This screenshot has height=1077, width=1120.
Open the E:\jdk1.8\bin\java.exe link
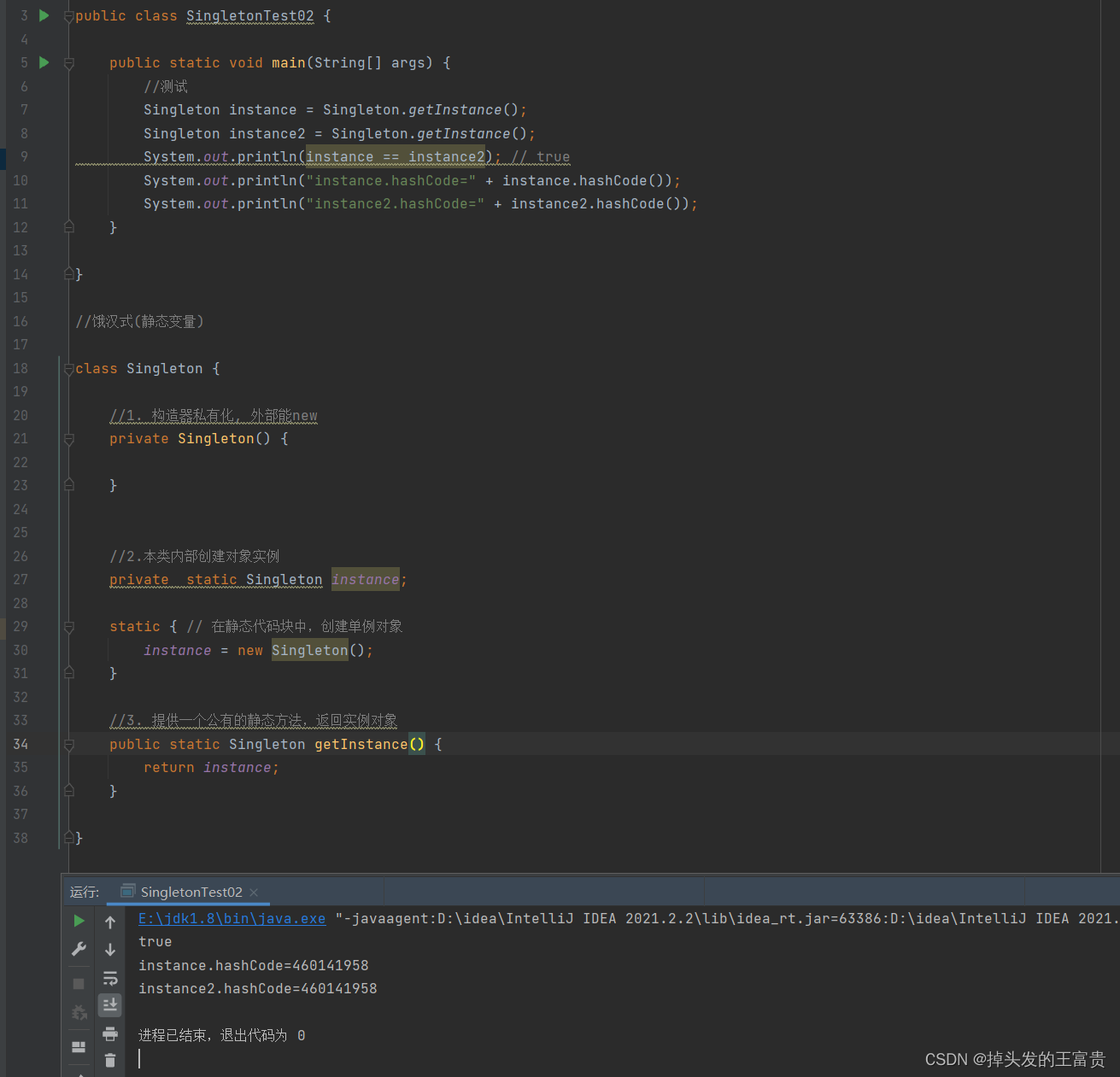point(232,918)
